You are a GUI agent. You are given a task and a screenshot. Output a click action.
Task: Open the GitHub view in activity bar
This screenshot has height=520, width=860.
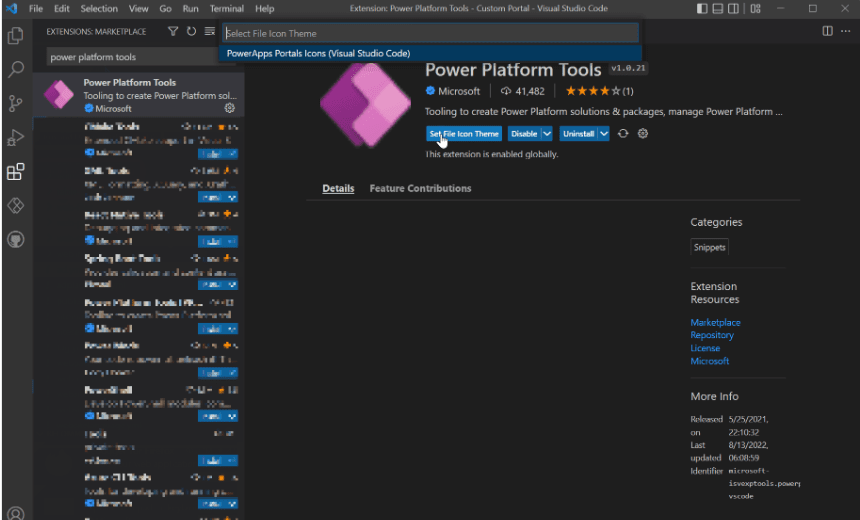coord(15,240)
